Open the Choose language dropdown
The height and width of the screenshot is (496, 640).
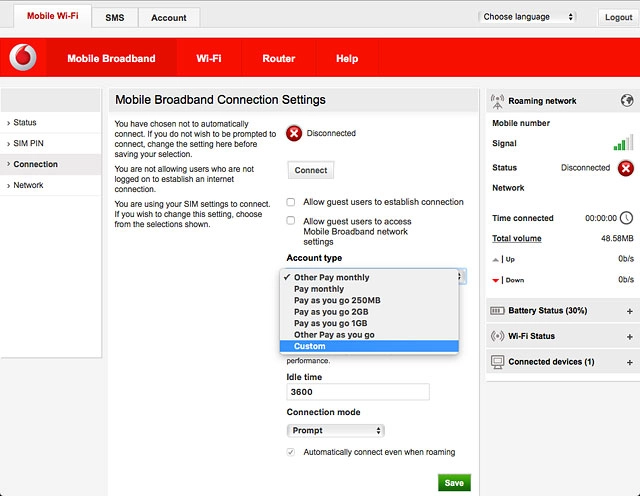tap(527, 17)
